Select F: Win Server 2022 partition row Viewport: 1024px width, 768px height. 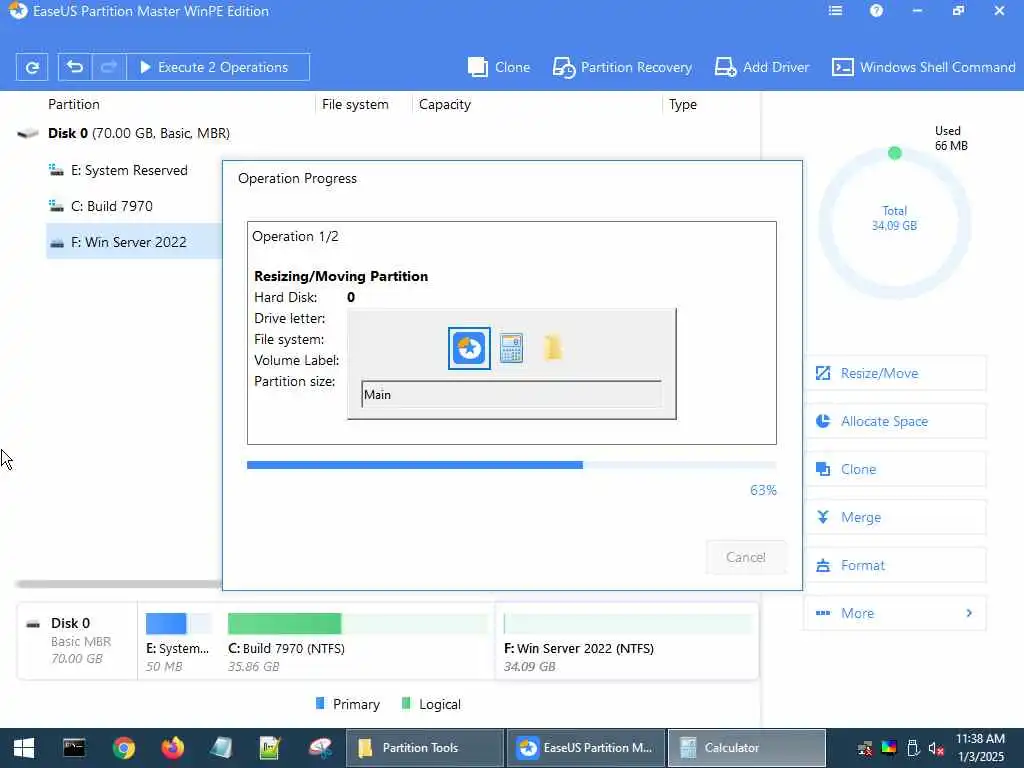134,242
